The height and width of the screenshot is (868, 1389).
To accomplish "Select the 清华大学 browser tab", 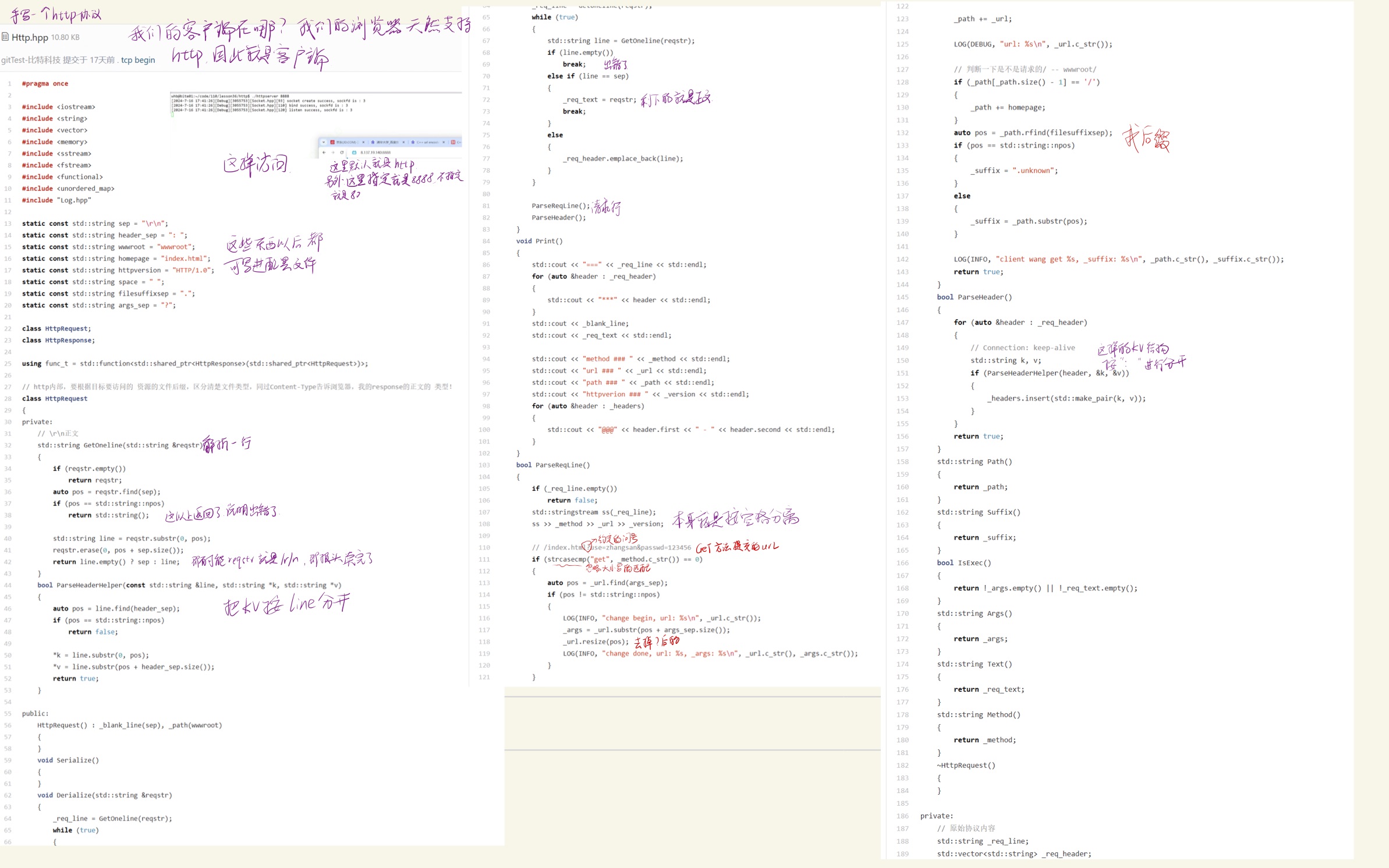I will [387, 142].
